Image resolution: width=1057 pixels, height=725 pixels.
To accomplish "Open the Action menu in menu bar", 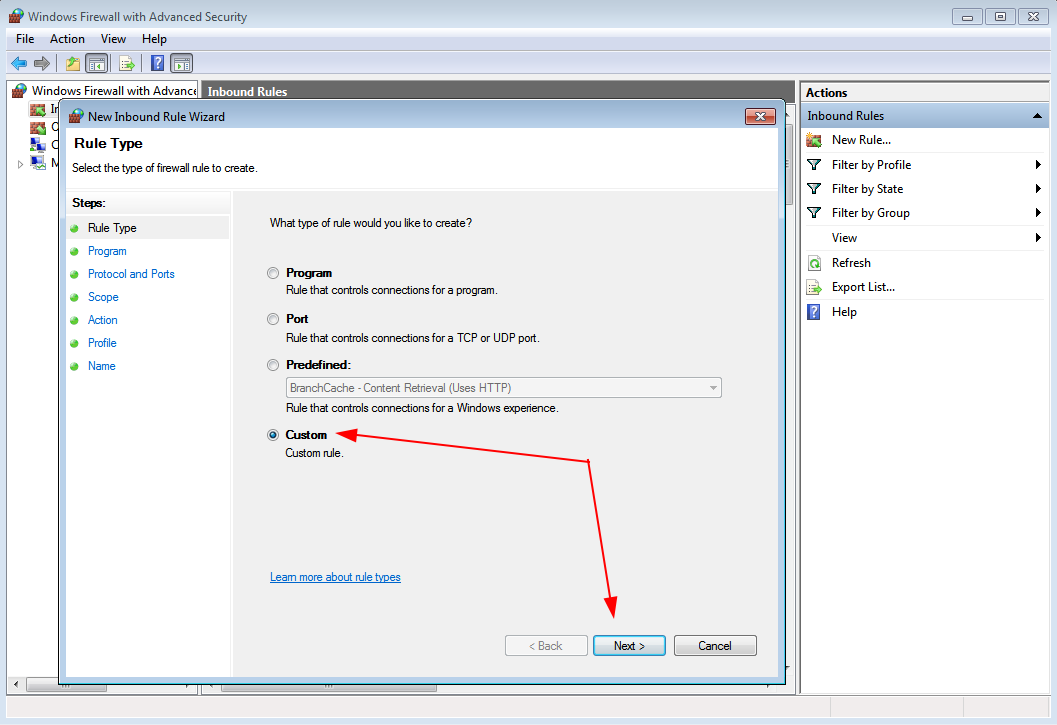I will pyautogui.click(x=67, y=39).
